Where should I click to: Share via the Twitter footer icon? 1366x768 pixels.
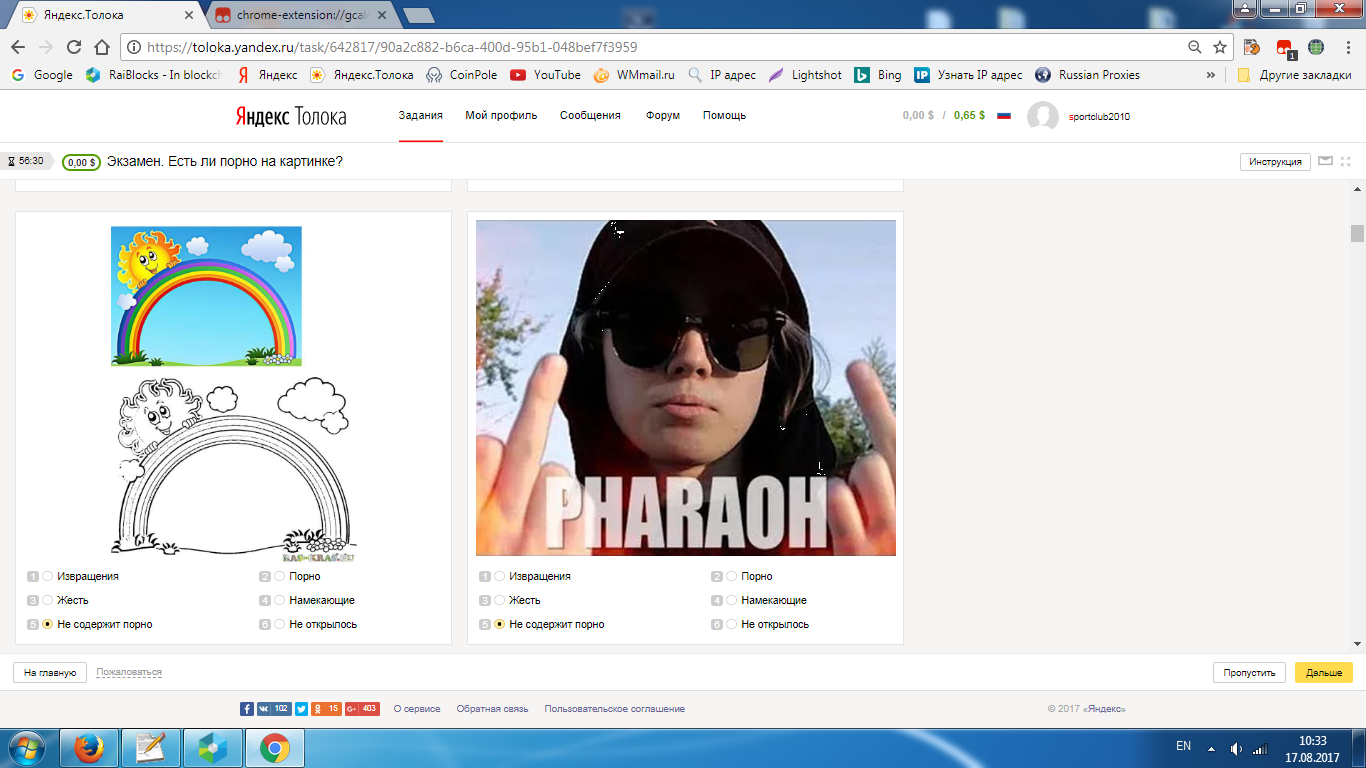(301, 709)
